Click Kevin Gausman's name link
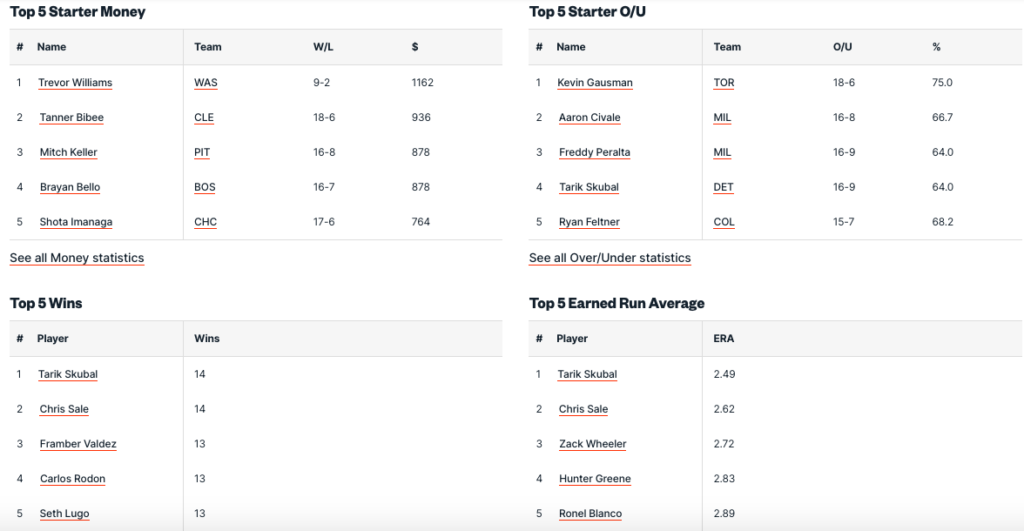 (x=595, y=83)
